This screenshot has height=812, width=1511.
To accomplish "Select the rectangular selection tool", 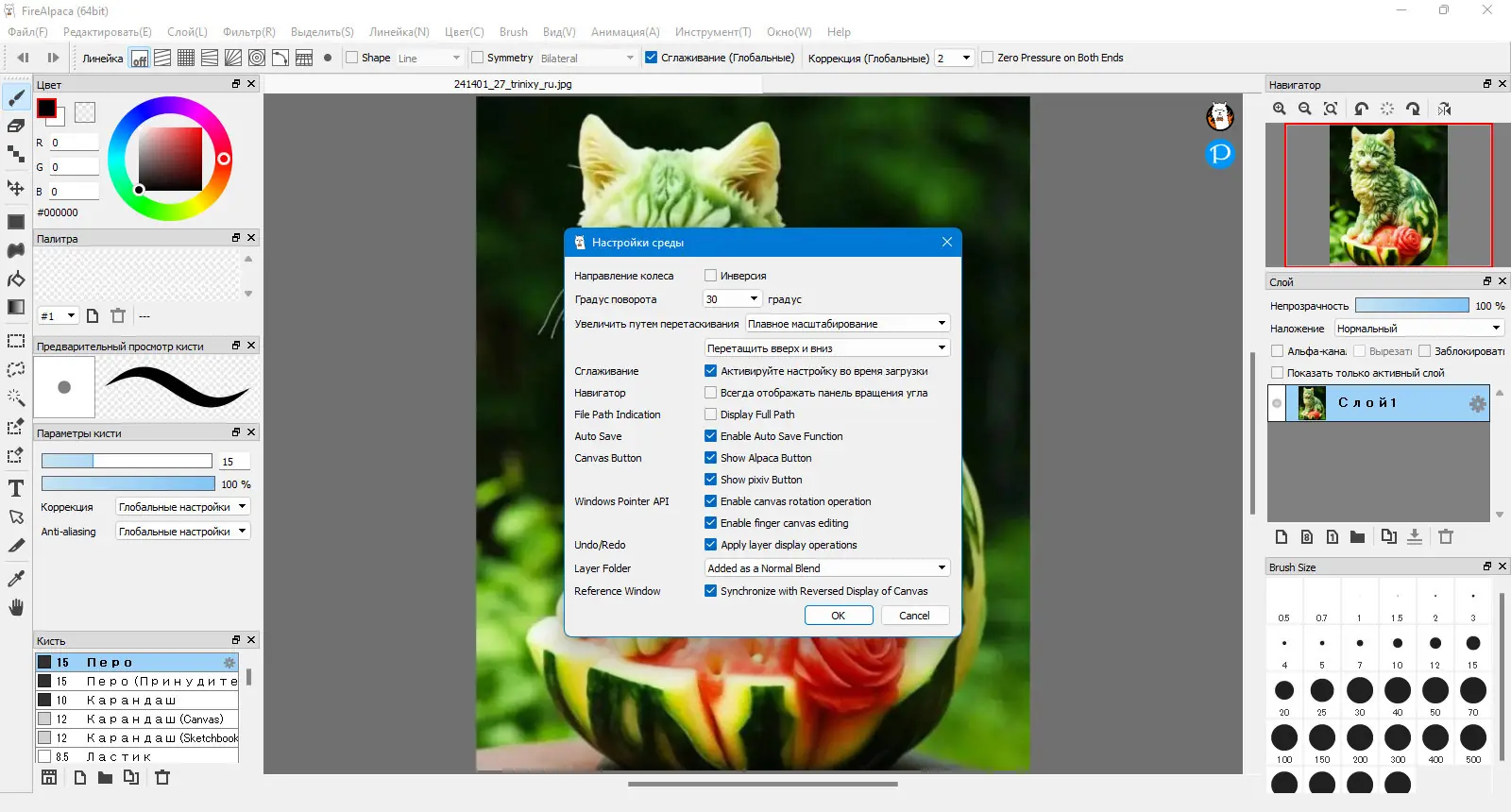I will tap(16, 341).
